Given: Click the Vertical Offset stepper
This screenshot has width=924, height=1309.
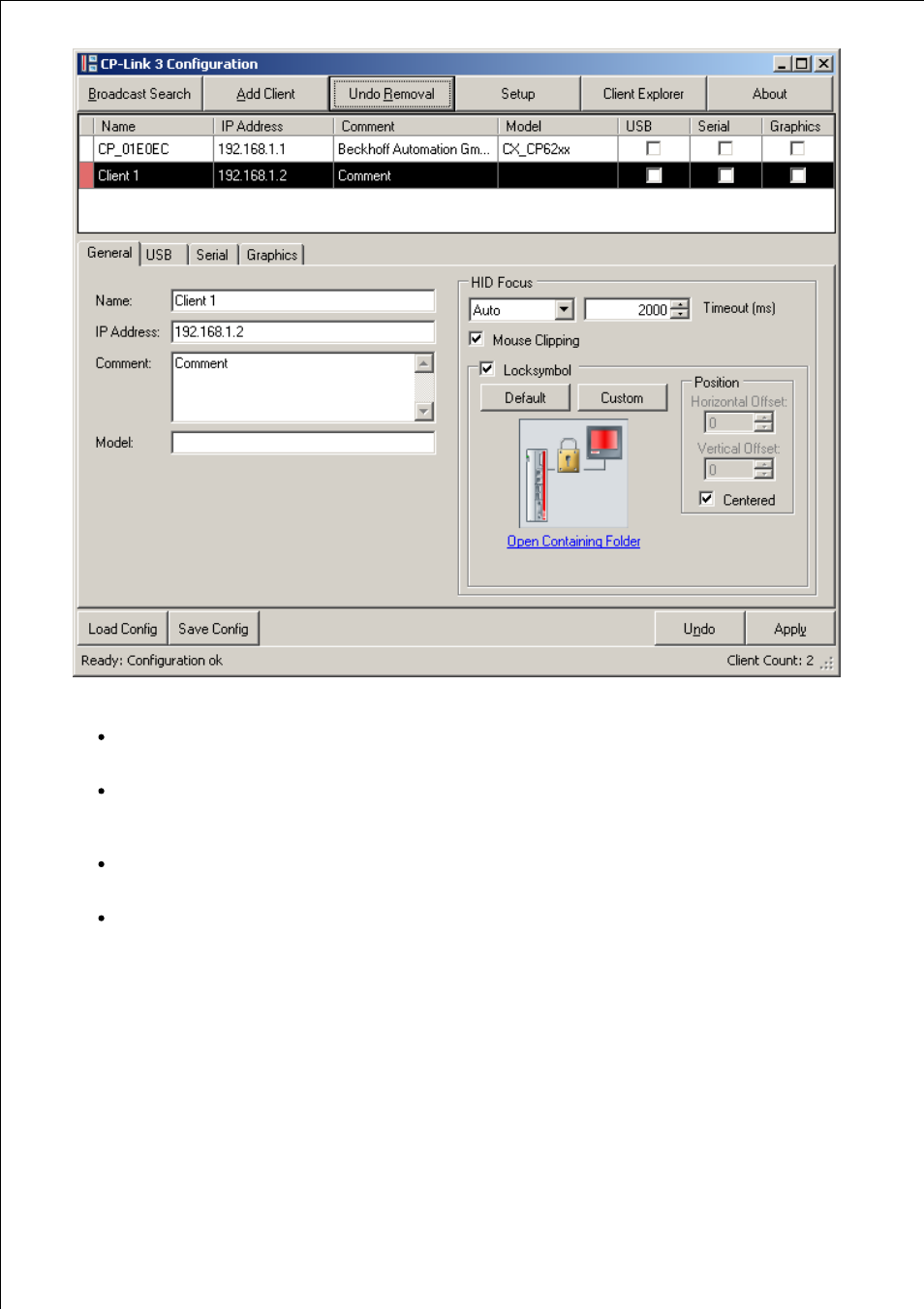Looking at the screenshot, I should pyautogui.click(x=764, y=469).
